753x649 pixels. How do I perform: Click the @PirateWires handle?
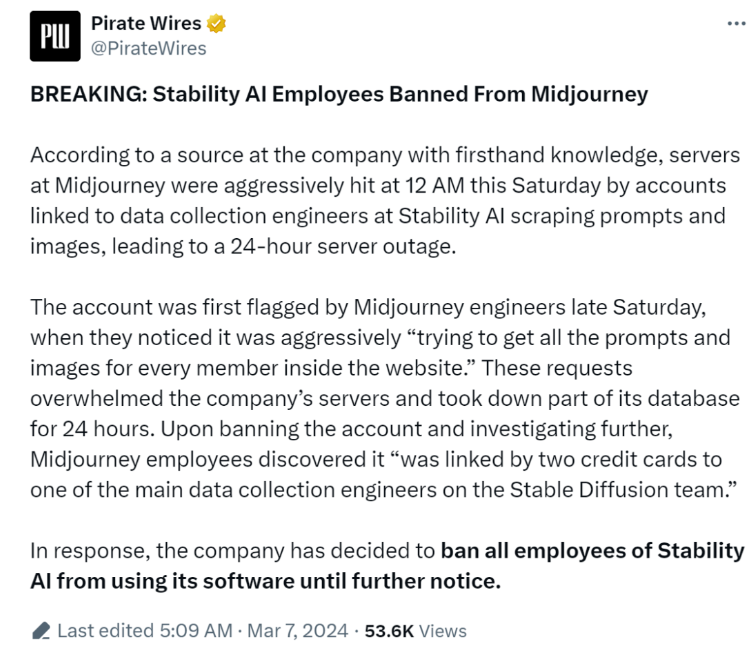click(148, 48)
